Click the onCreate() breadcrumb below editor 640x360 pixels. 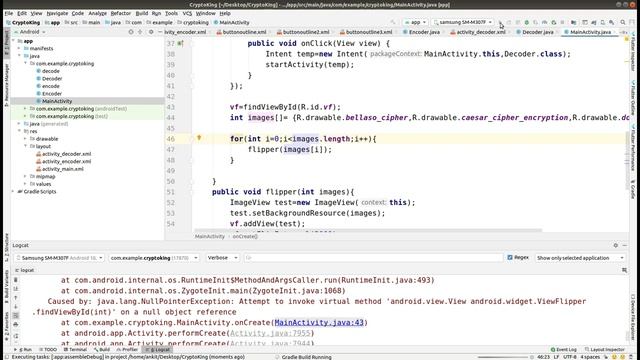[245, 236]
